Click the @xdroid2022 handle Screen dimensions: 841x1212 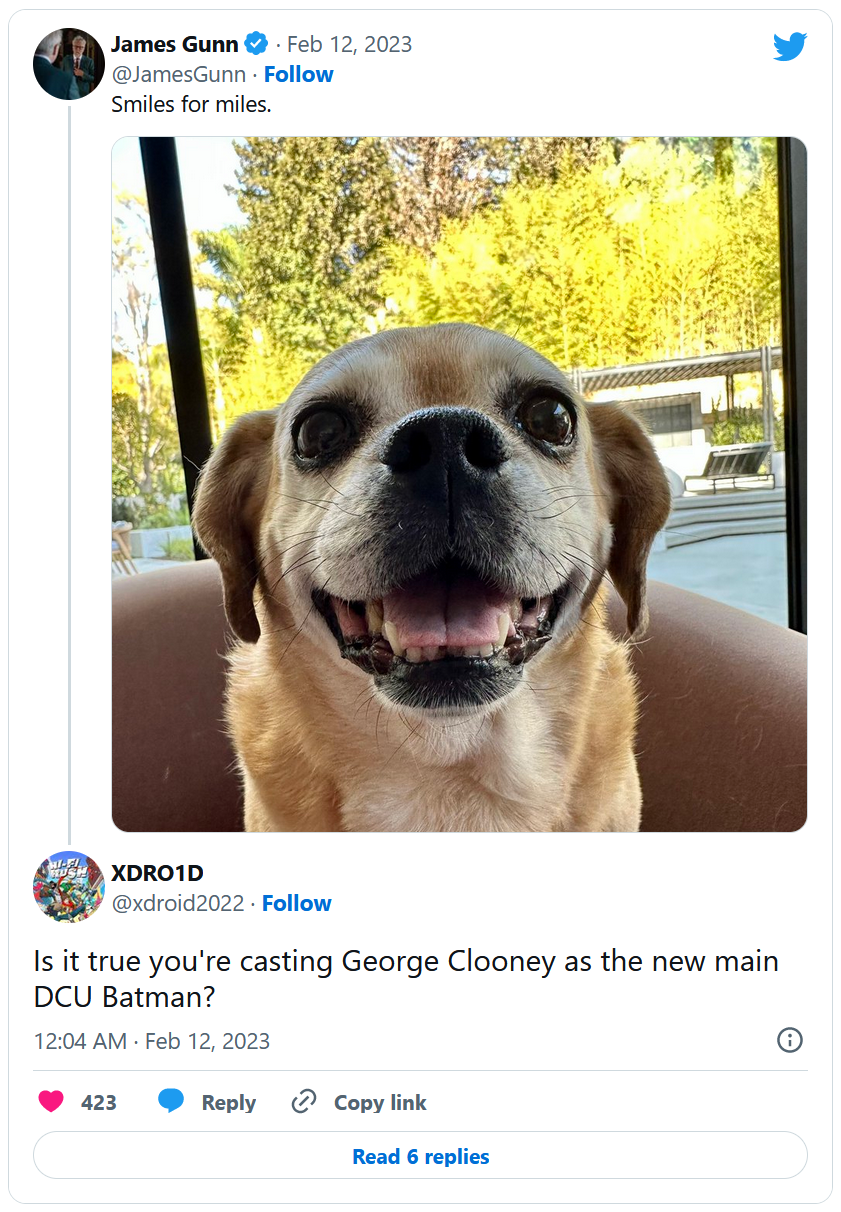point(177,903)
